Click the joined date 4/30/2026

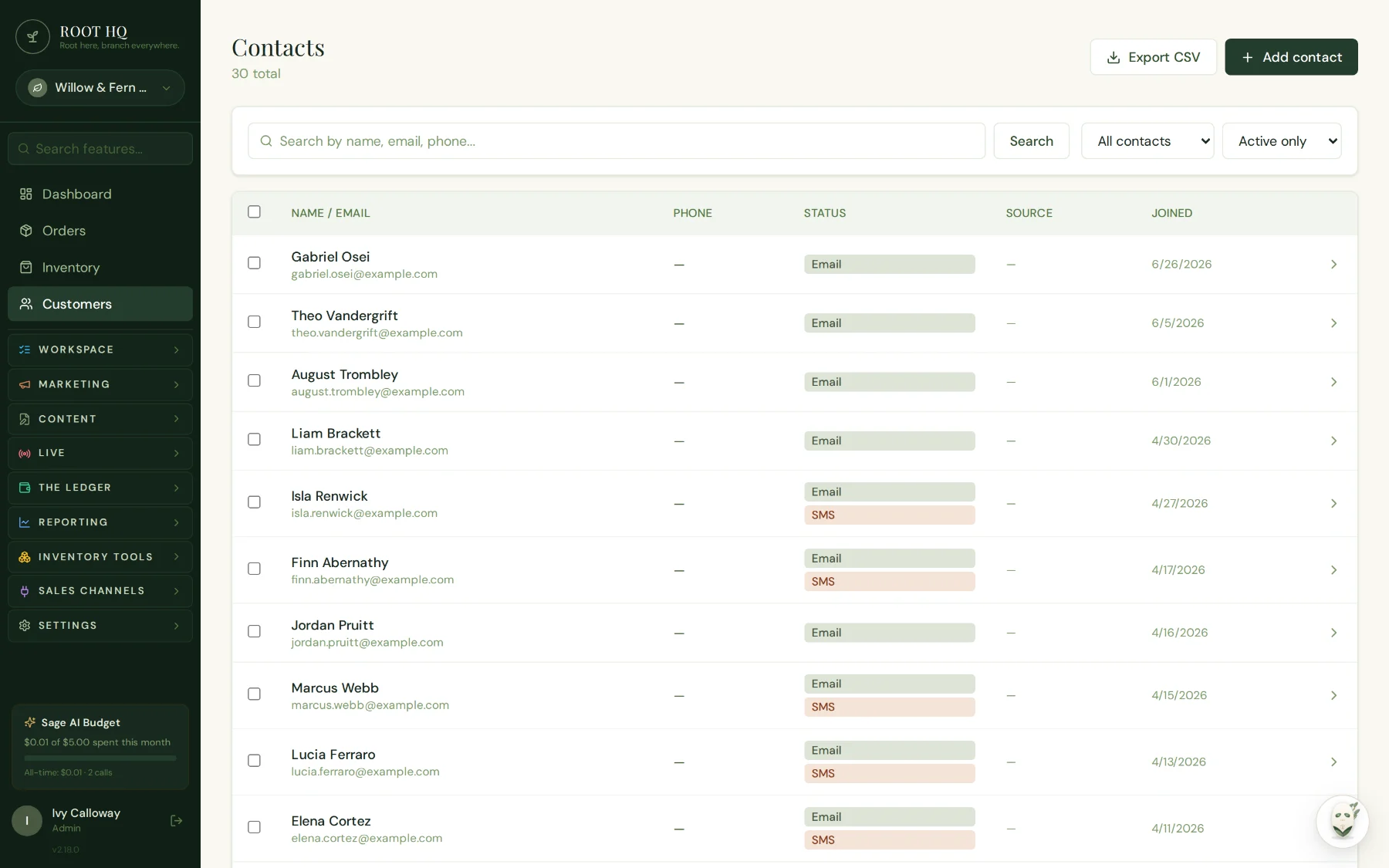[1181, 441]
